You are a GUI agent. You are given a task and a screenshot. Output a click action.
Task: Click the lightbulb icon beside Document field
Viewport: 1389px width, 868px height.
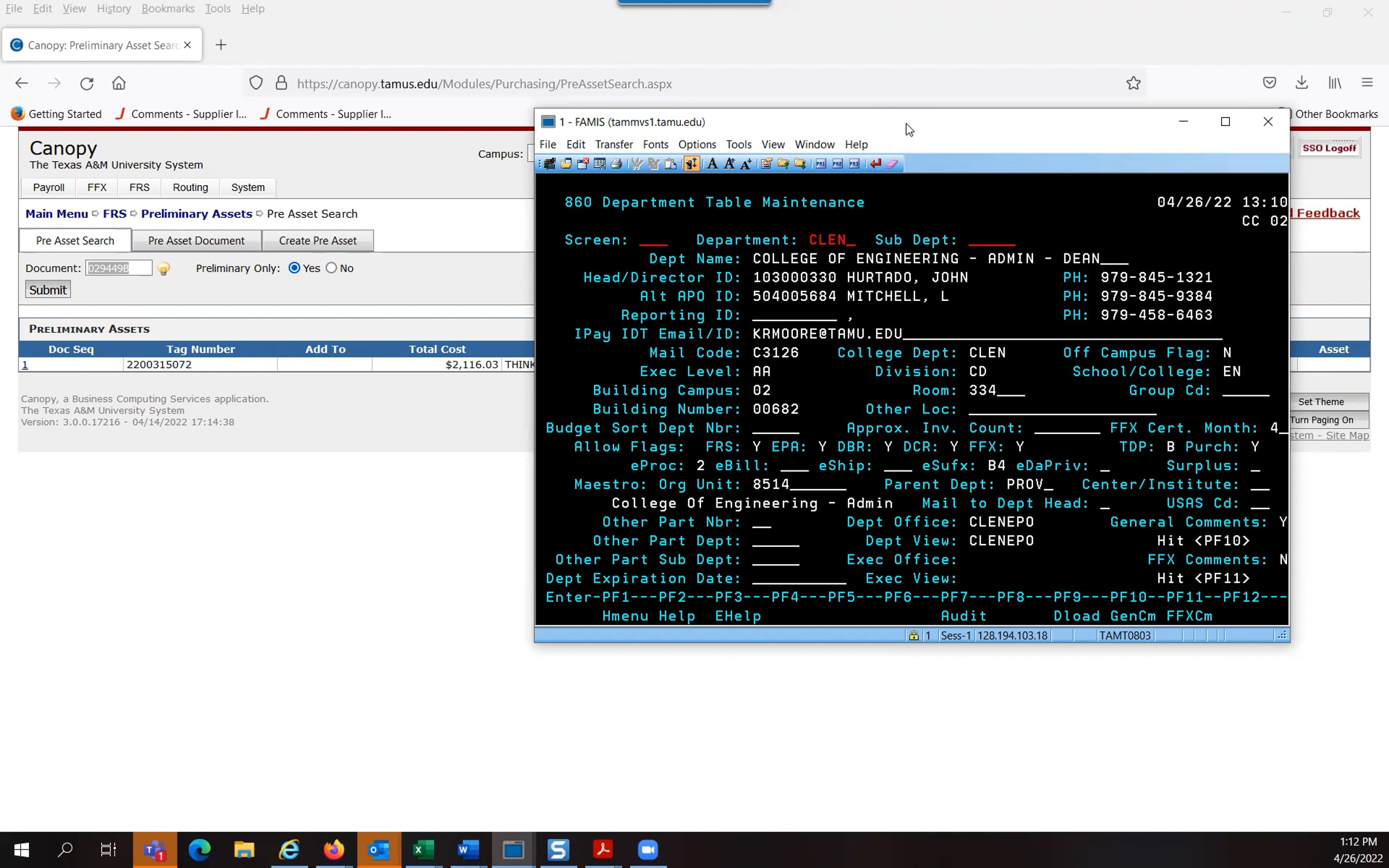click(164, 269)
